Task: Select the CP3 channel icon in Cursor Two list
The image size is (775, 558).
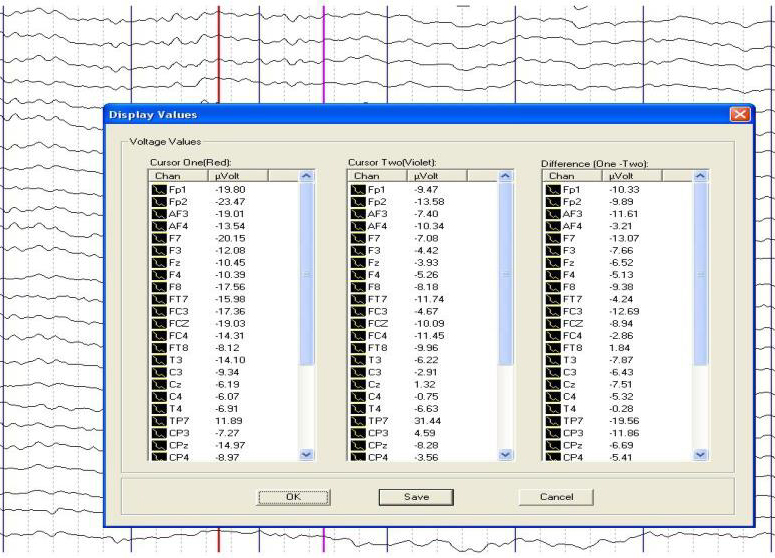Action: click(356, 433)
